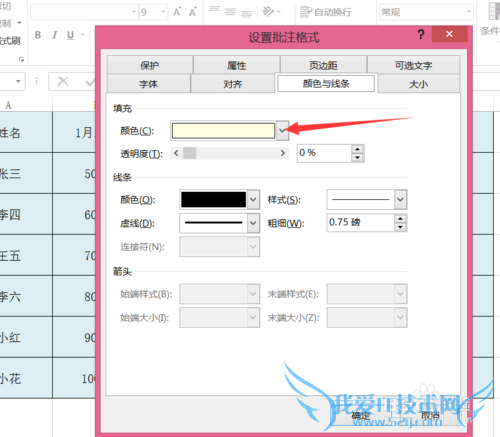The width and height of the screenshot is (500, 437).
Task: Select cell containing 李四
Action: tap(26, 214)
